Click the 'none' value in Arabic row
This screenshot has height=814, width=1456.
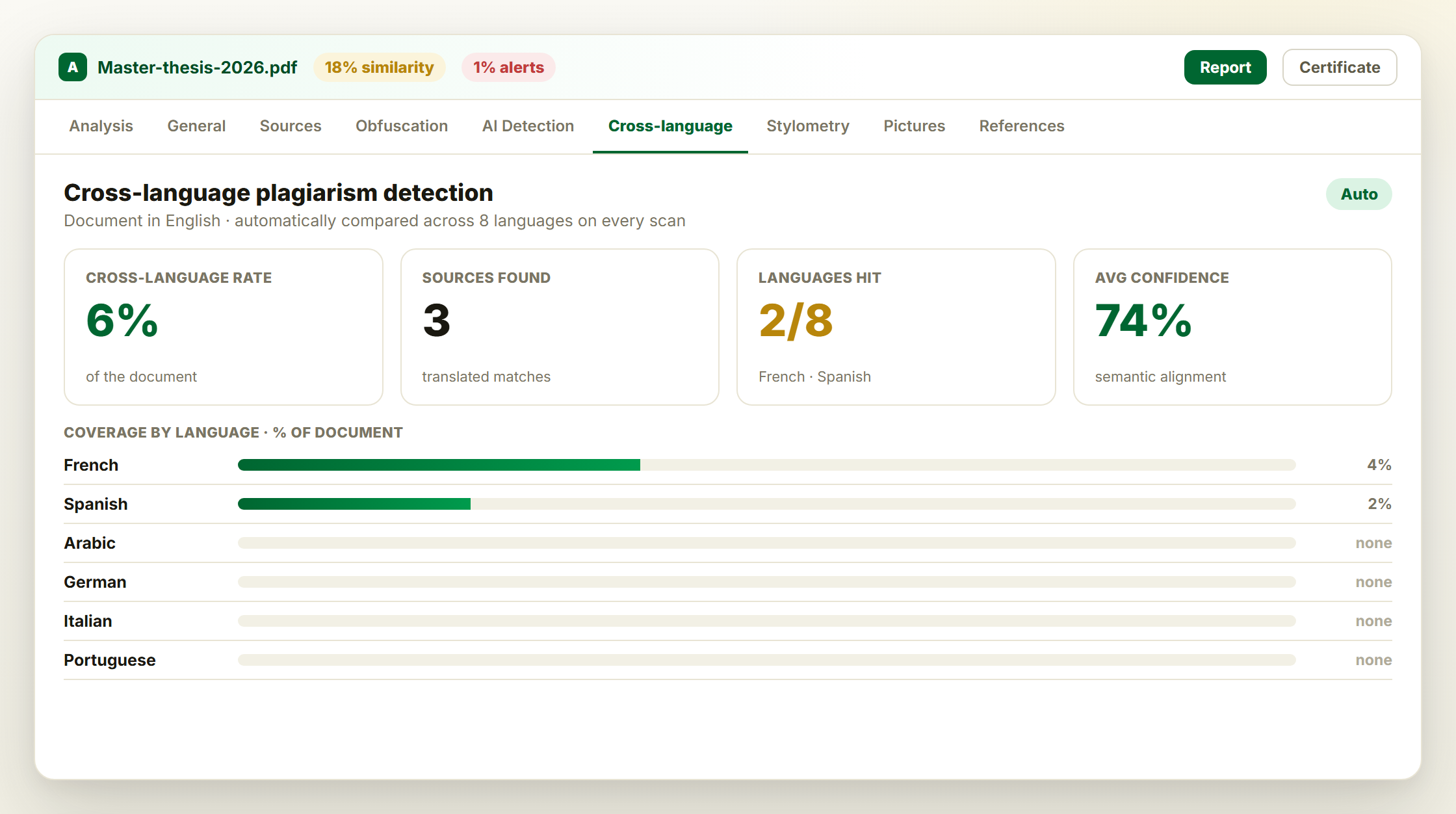tap(1373, 543)
